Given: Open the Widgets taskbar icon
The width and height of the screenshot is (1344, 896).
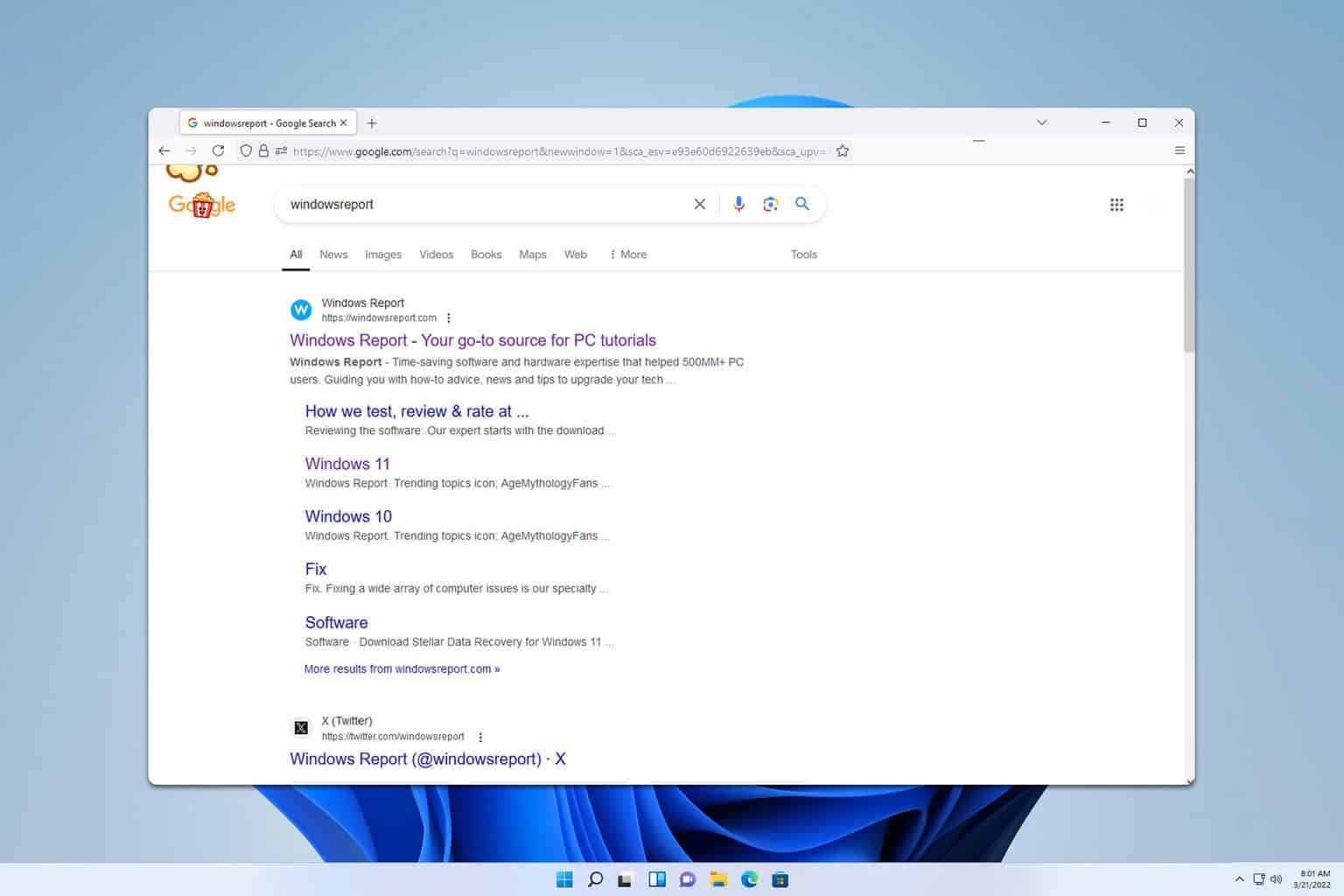Looking at the screenshot, I should (x=657, y=879).
